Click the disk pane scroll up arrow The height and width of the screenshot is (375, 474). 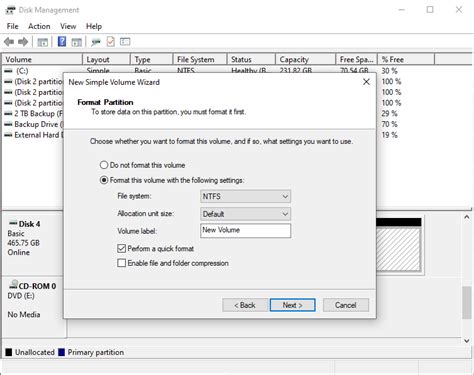click(x=467, y=217)
